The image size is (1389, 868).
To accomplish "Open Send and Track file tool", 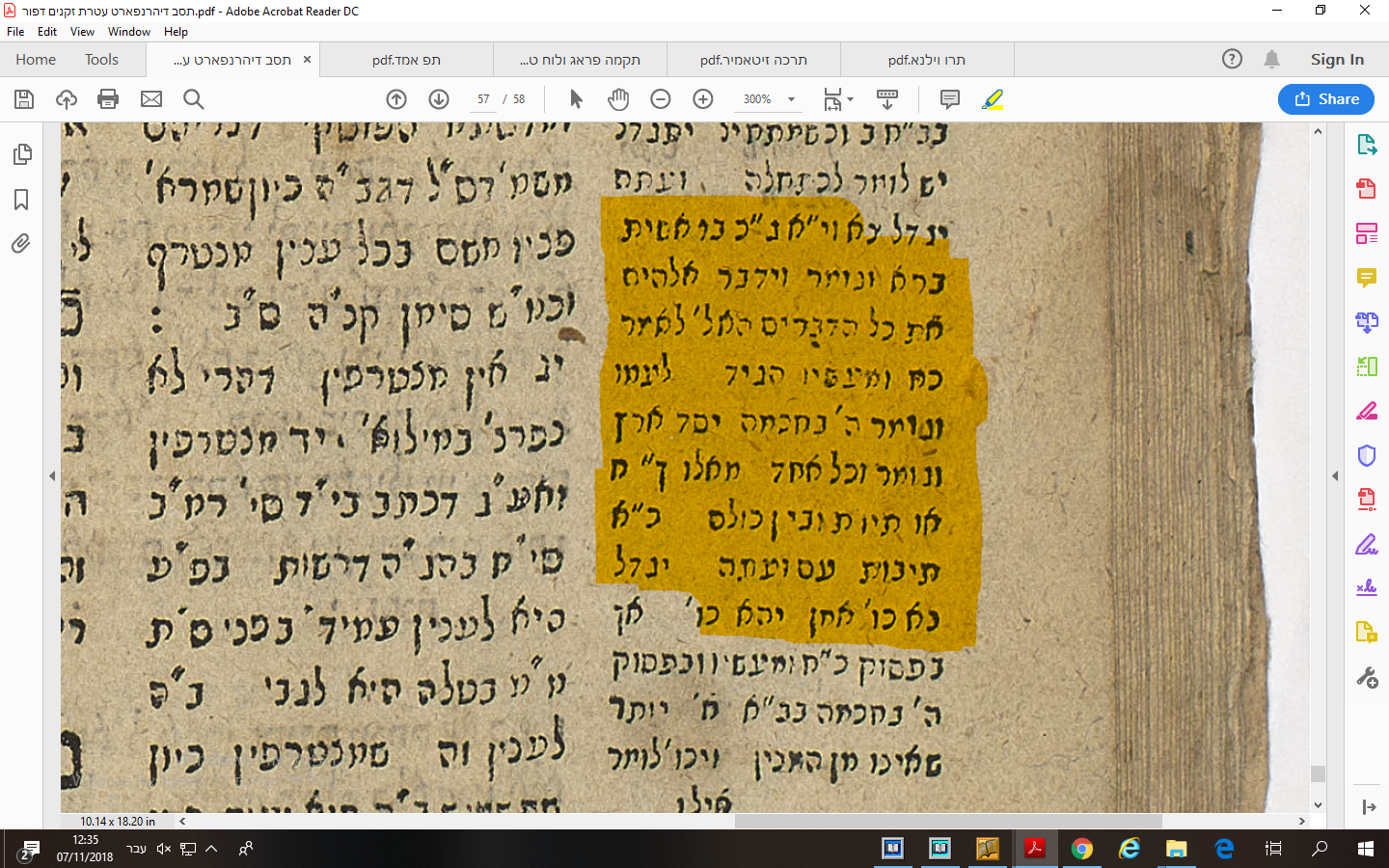I will [x=1367, y=633].
